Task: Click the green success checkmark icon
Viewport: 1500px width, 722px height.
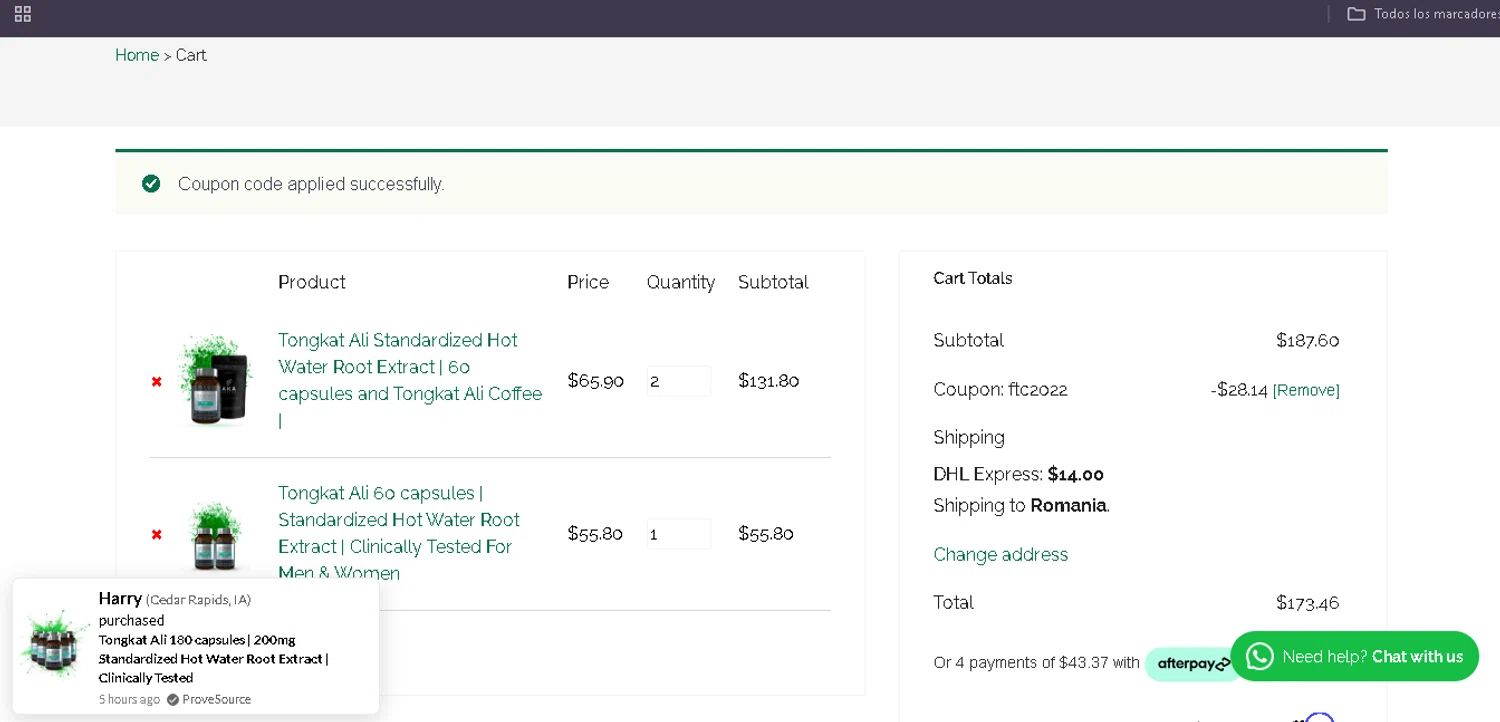Action: pos(151,183)
